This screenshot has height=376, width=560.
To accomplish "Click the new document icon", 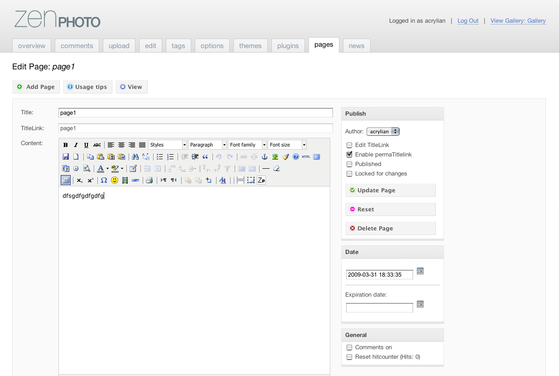I will [76, 157].
